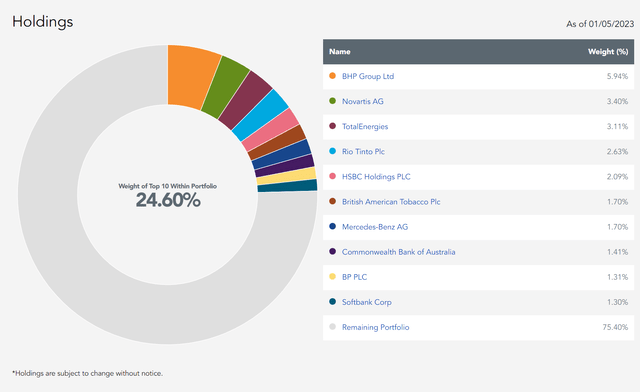The image size is (640, 392).
Task: Click the 1.30% weight value
Action: point(617,302)
